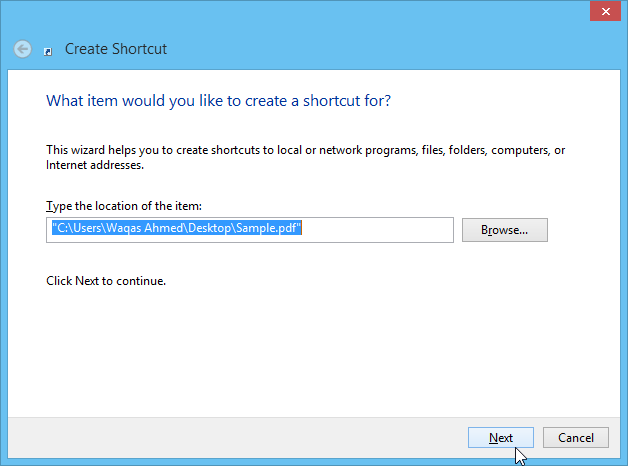This screenshot has width=628, height=466.
Task: Click the highlighted Sample.pdf path text
Action: click(x=177, y=229)
